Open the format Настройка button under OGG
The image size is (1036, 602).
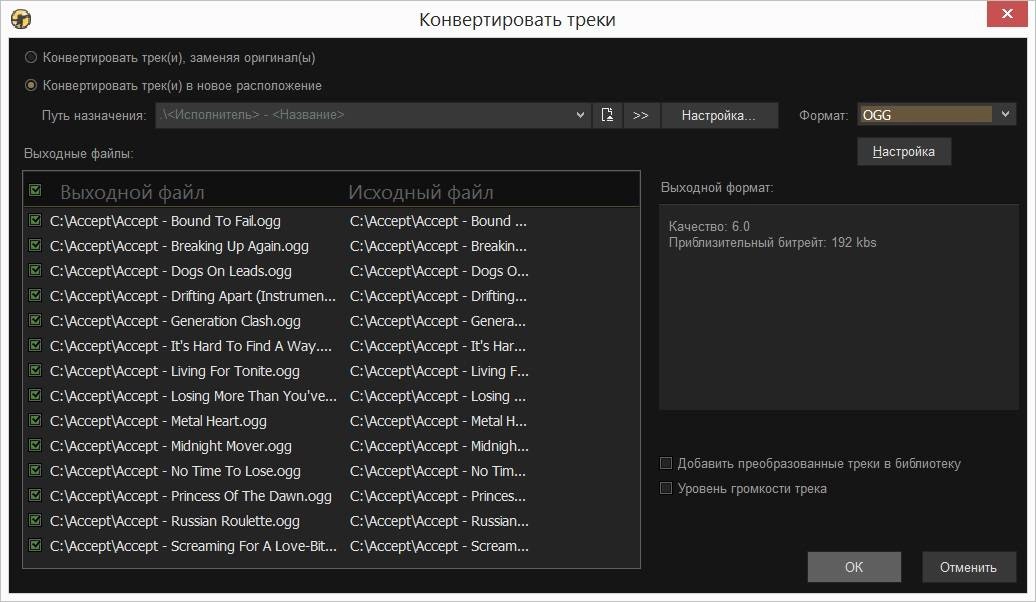pyautogui.click(x=904, y=151)
